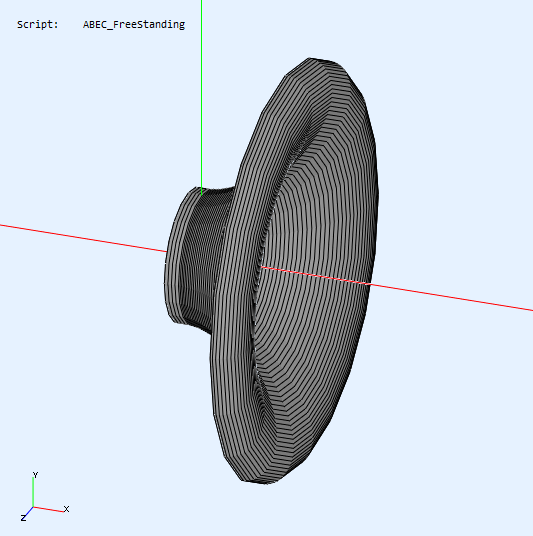Click the 'Script:' label text
Image resolution: width=533 pixels, height=536 pixels.
pyautogui.click(x=38, y=25)
